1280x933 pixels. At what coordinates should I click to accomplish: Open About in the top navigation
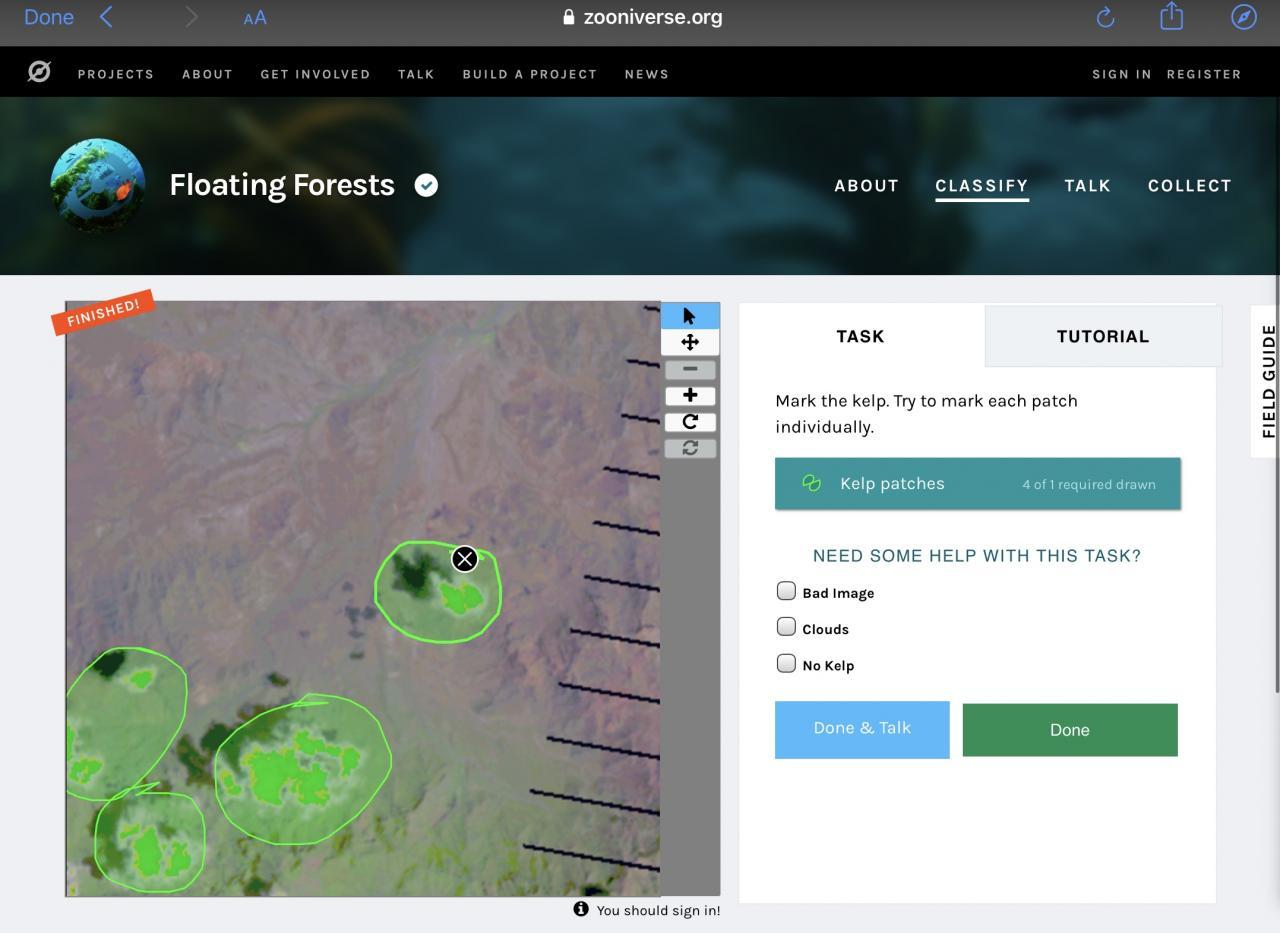pos(207,74)
